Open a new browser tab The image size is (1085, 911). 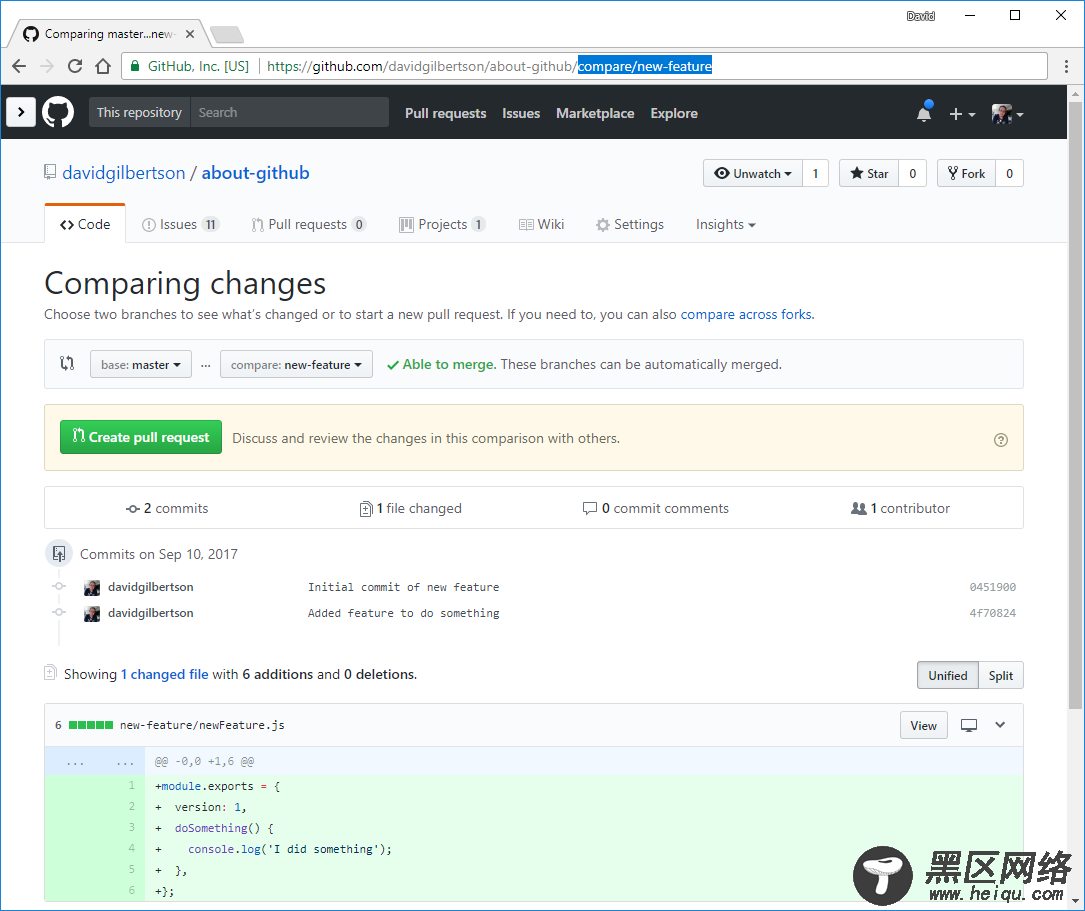226,34
